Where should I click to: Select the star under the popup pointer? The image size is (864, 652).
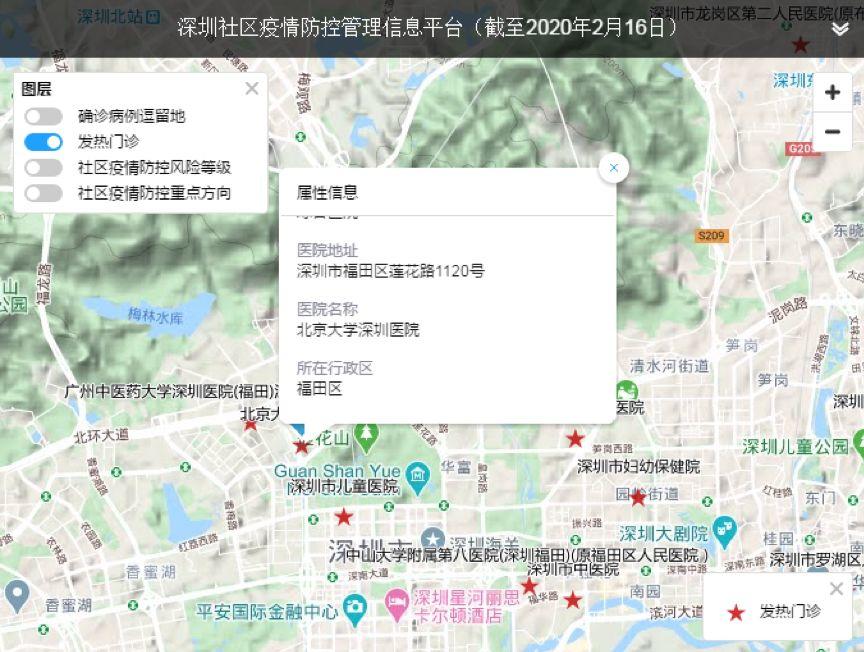point(301,446)
